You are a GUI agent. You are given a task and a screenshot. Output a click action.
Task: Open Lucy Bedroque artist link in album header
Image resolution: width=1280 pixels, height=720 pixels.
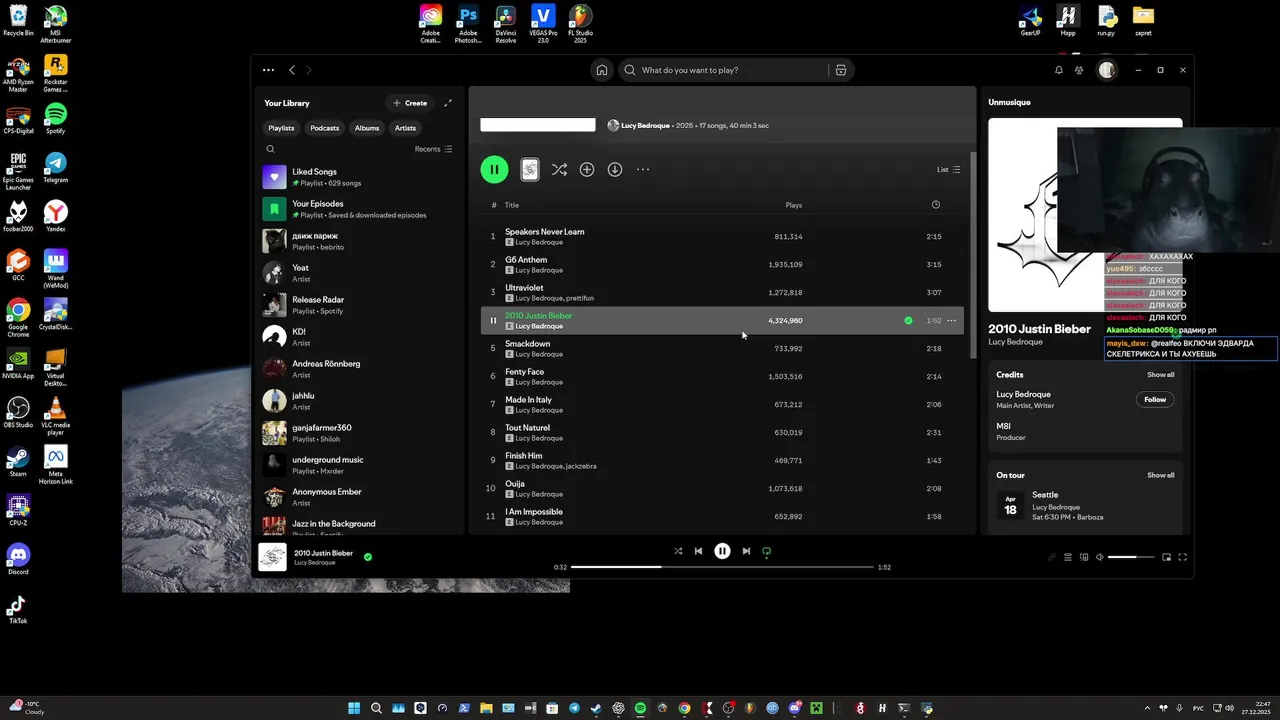pyautogui.click(x=645, y=126)
